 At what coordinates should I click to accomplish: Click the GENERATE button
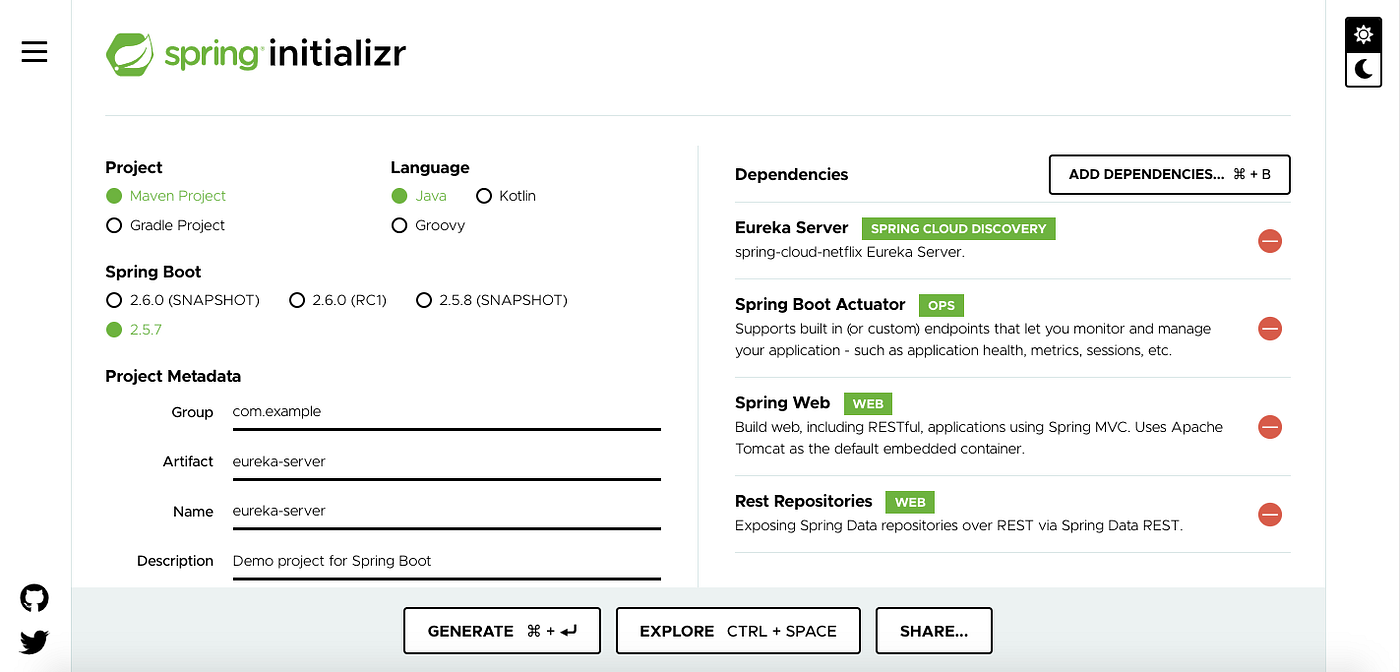click(x=501, y=630)
